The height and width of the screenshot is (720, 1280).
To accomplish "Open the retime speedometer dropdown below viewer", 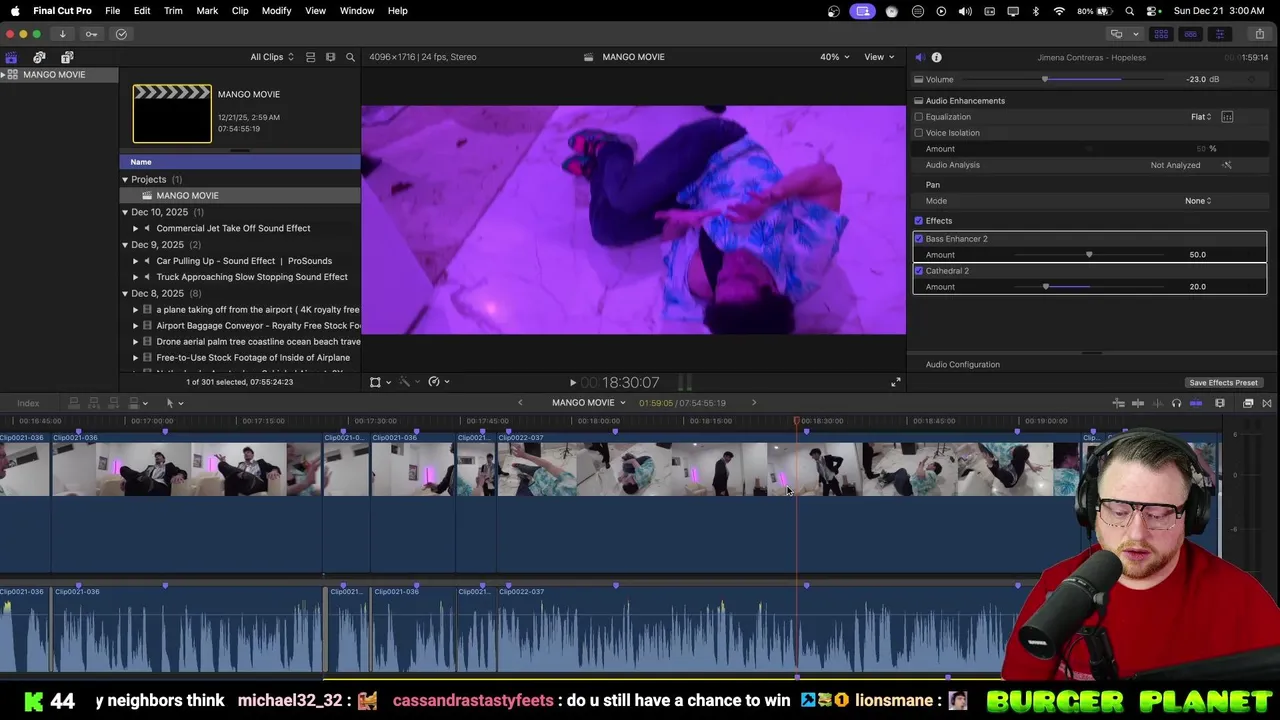I will pos(439,382).
